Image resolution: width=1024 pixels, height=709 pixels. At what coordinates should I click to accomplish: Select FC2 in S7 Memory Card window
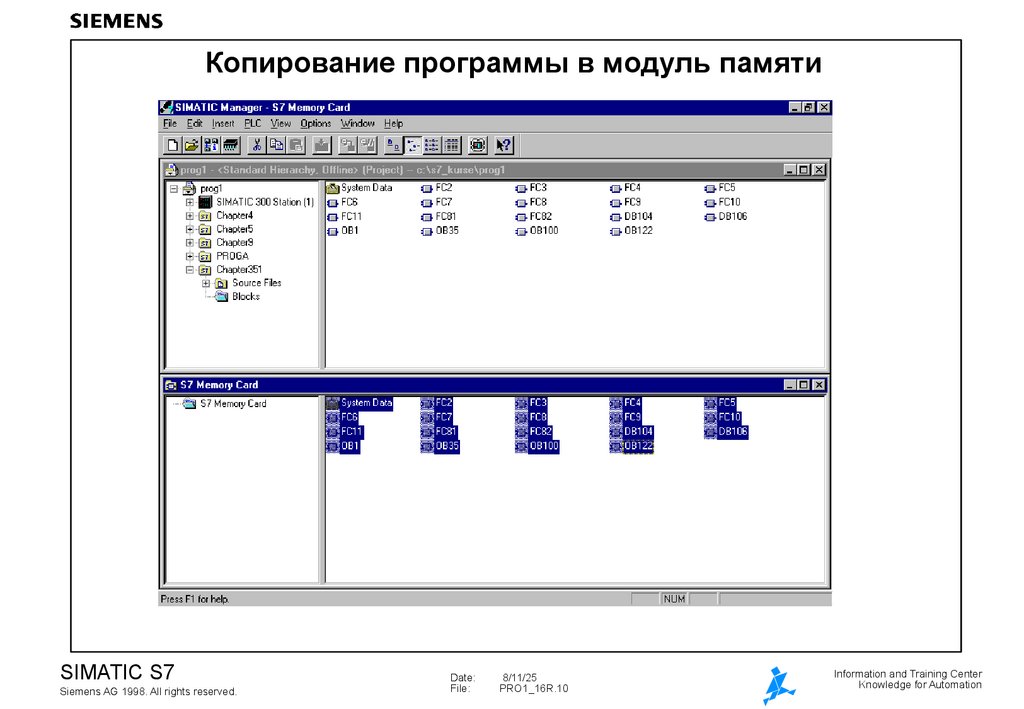(x=437, y=403)
